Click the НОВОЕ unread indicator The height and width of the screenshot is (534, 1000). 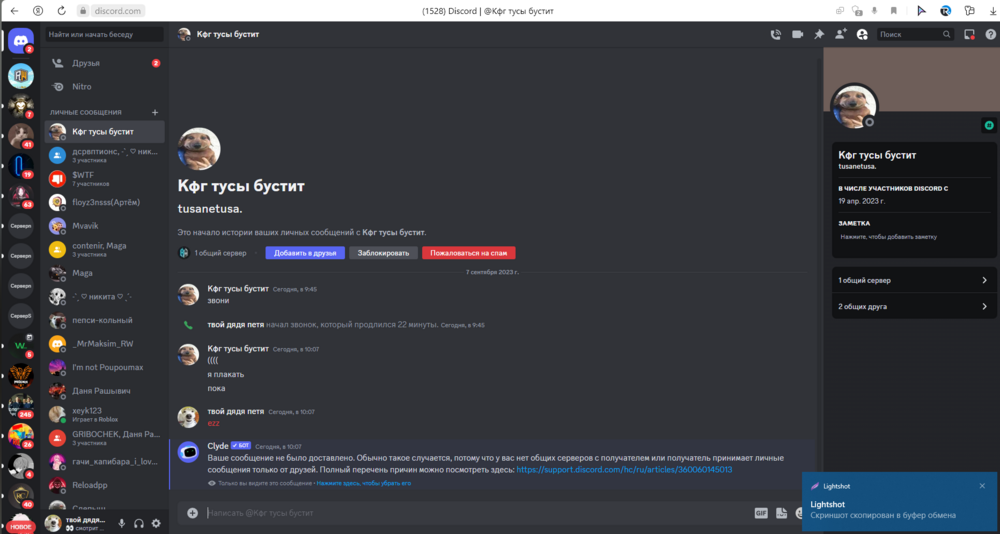[x=21, y=527]
